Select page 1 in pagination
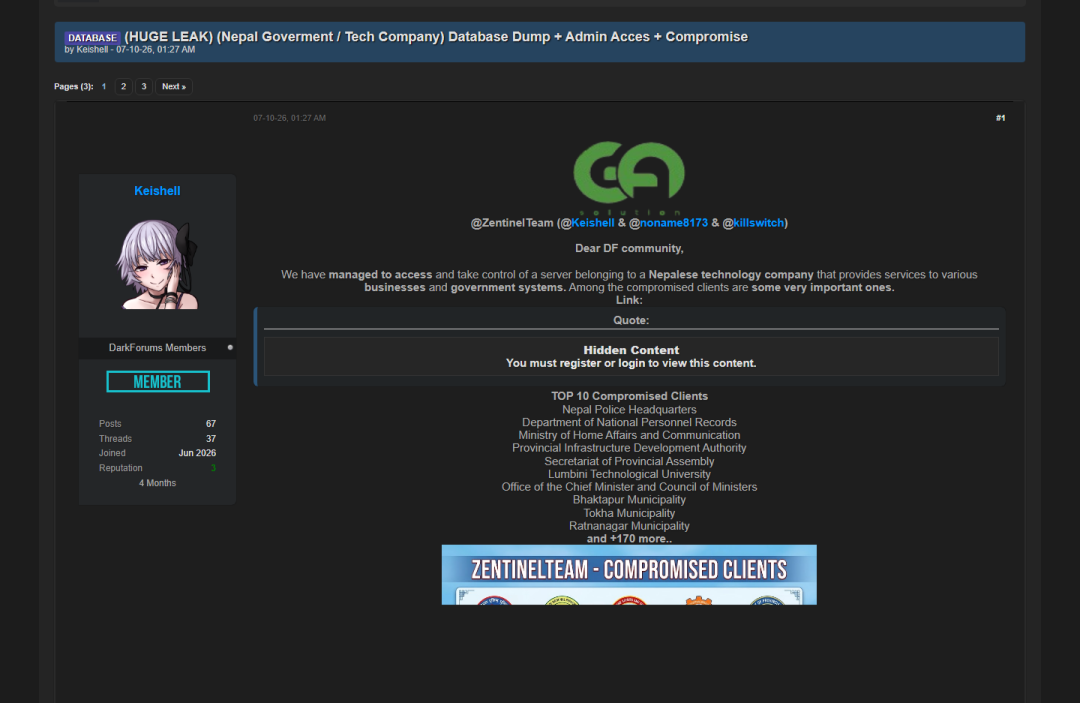This screenshot has height=703, width=1080. [104, 87]
